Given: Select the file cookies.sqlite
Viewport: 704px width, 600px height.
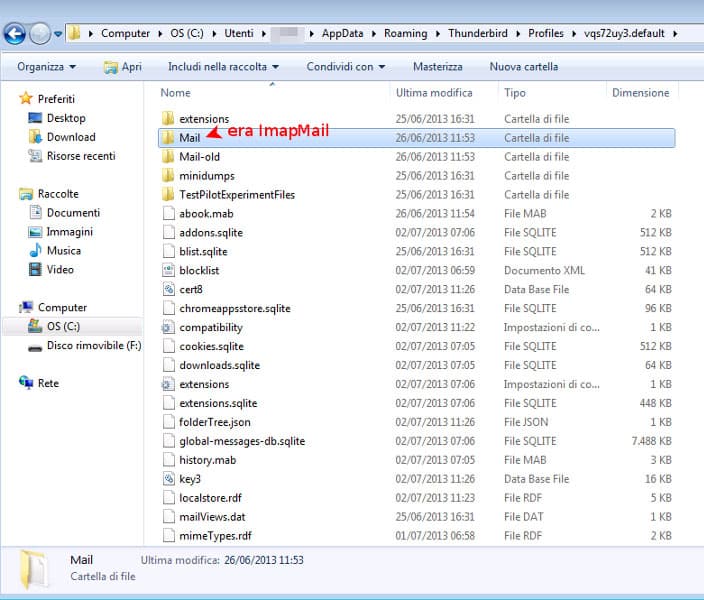Looking at the screenshot, I should (x=211, y=346).
